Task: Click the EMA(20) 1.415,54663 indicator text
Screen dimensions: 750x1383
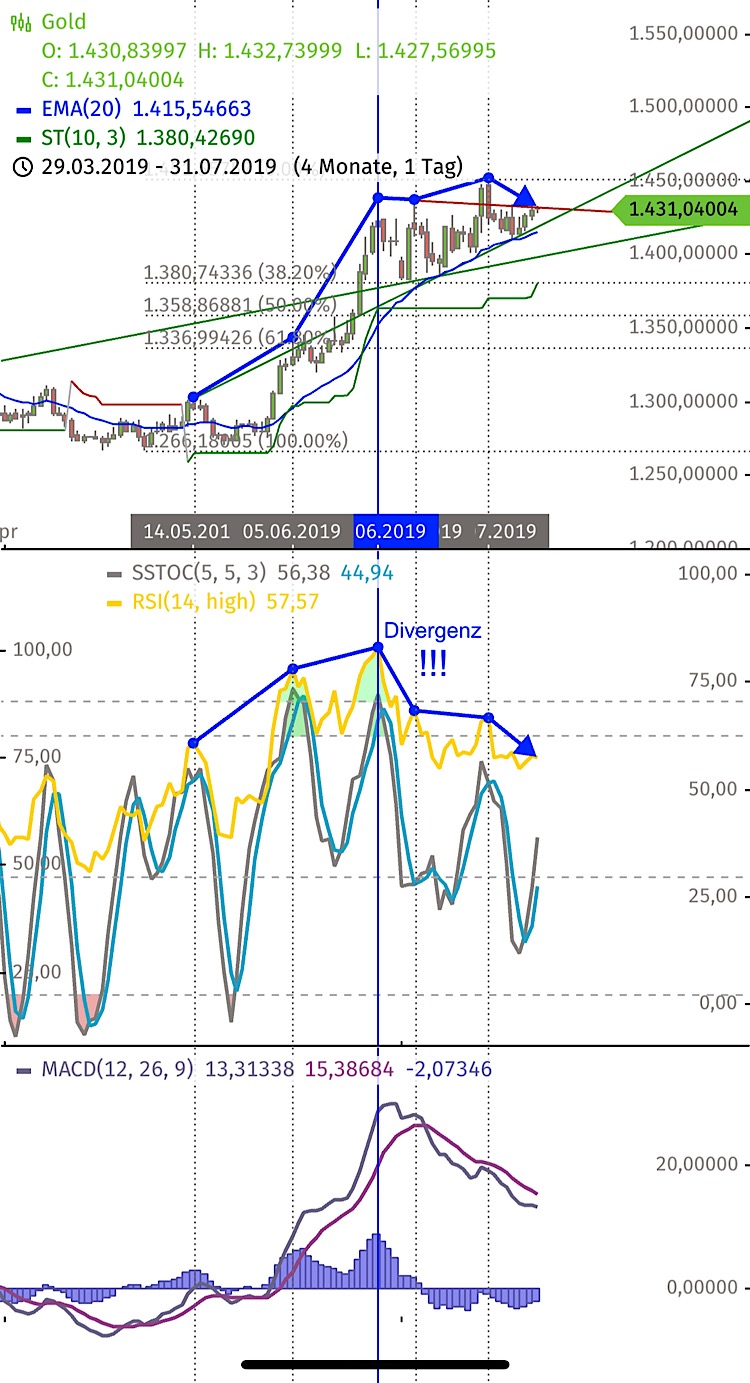Action: click(146, 109)
